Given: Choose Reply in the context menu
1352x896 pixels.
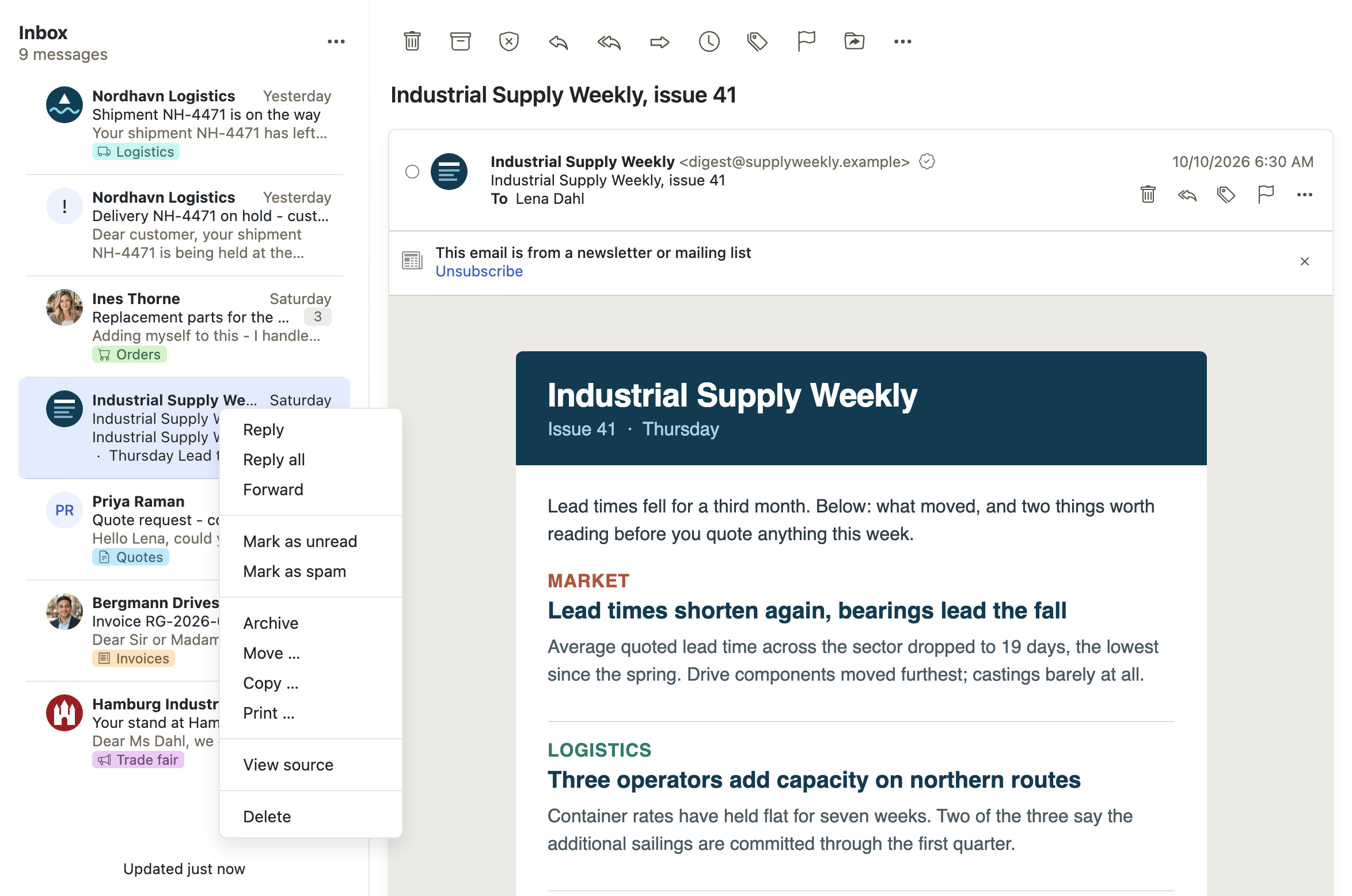Looking at the screenshot, I should pyautogui.click(x=311, y=430).
